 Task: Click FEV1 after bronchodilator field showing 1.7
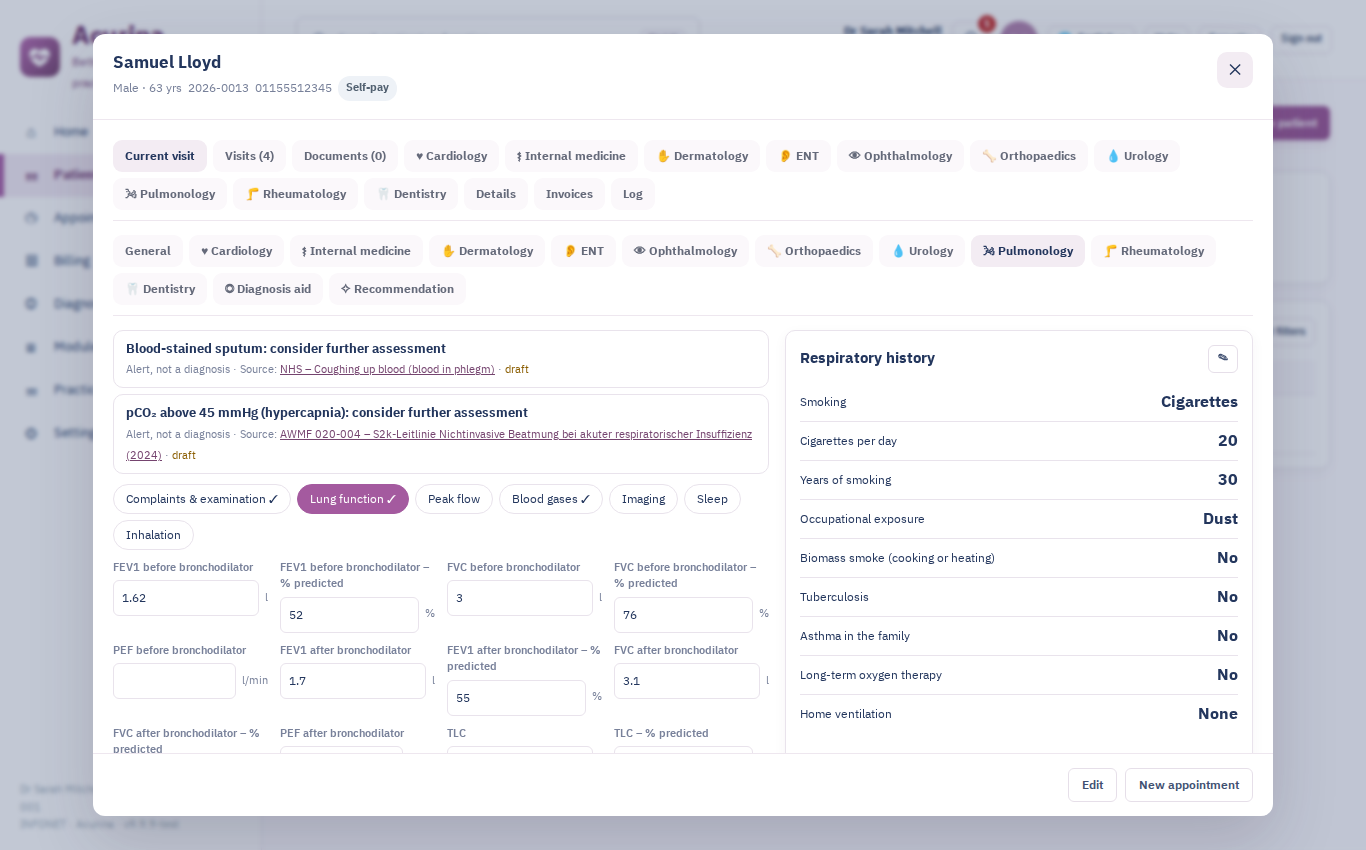tap(353, 681)
